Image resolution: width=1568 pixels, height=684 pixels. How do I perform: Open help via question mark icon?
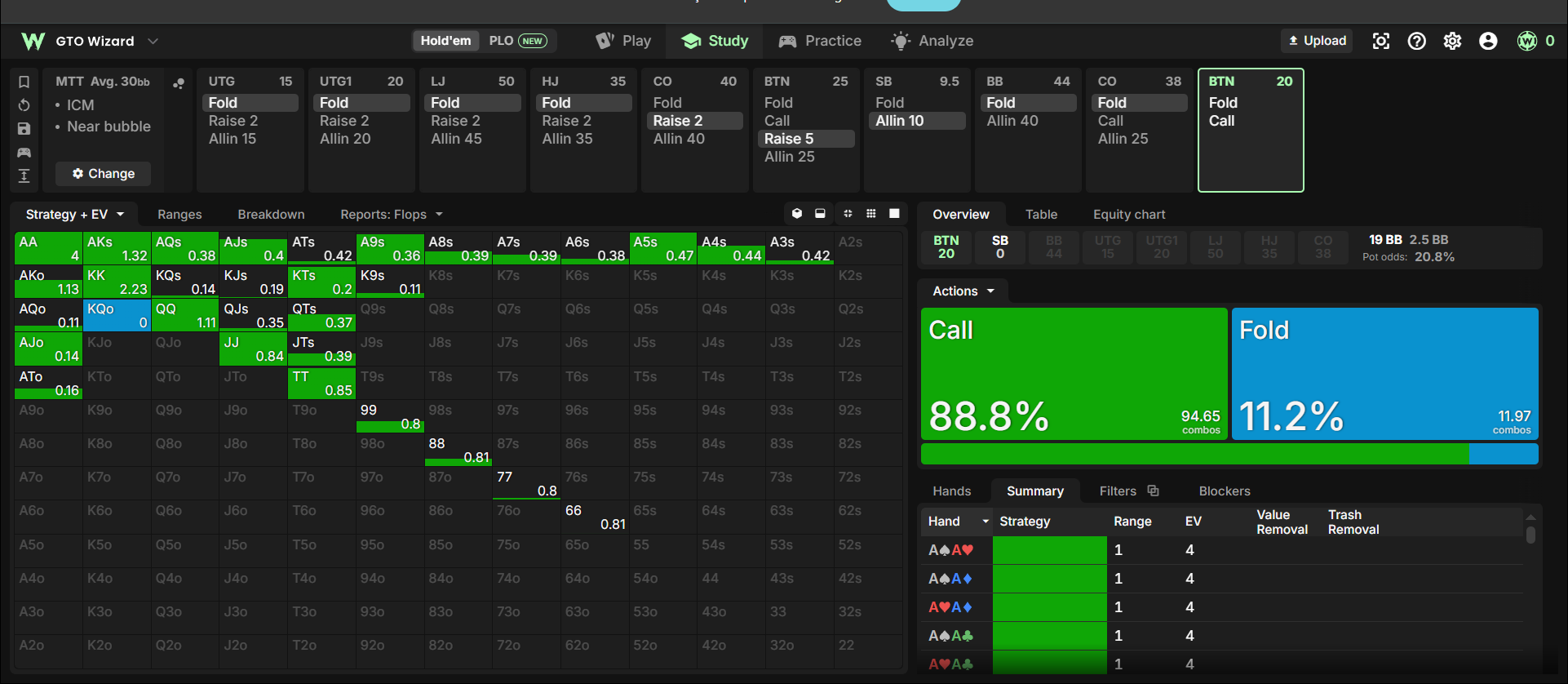point(1417,41)
